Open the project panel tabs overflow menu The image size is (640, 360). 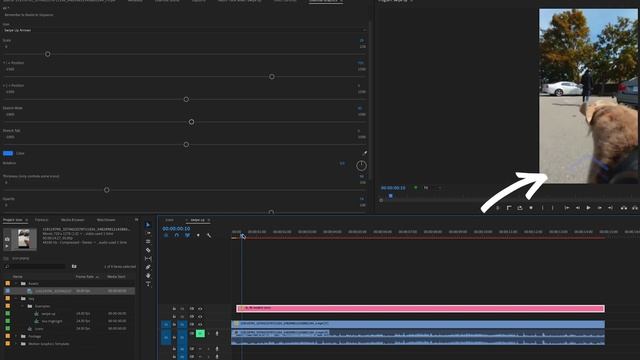(x=136, y=220)
